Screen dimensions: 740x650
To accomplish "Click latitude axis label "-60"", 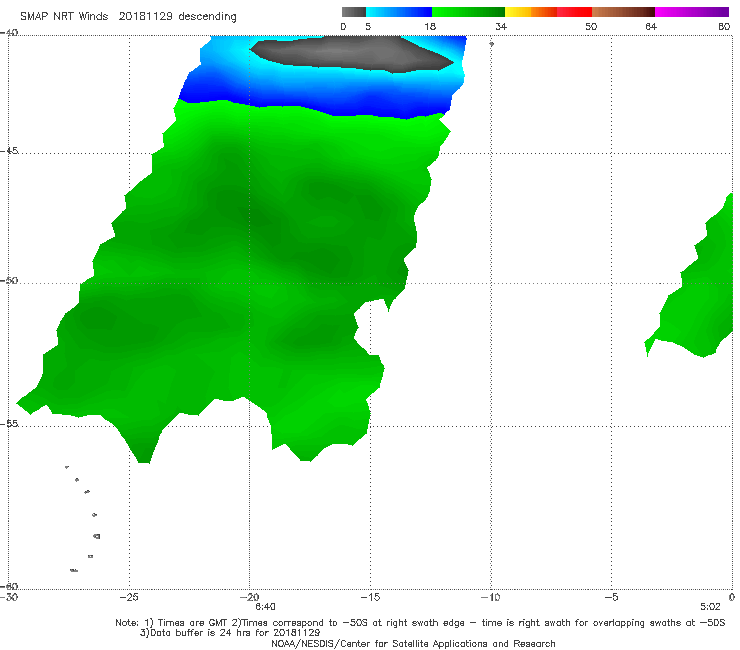I will click(x=9, y=586).
